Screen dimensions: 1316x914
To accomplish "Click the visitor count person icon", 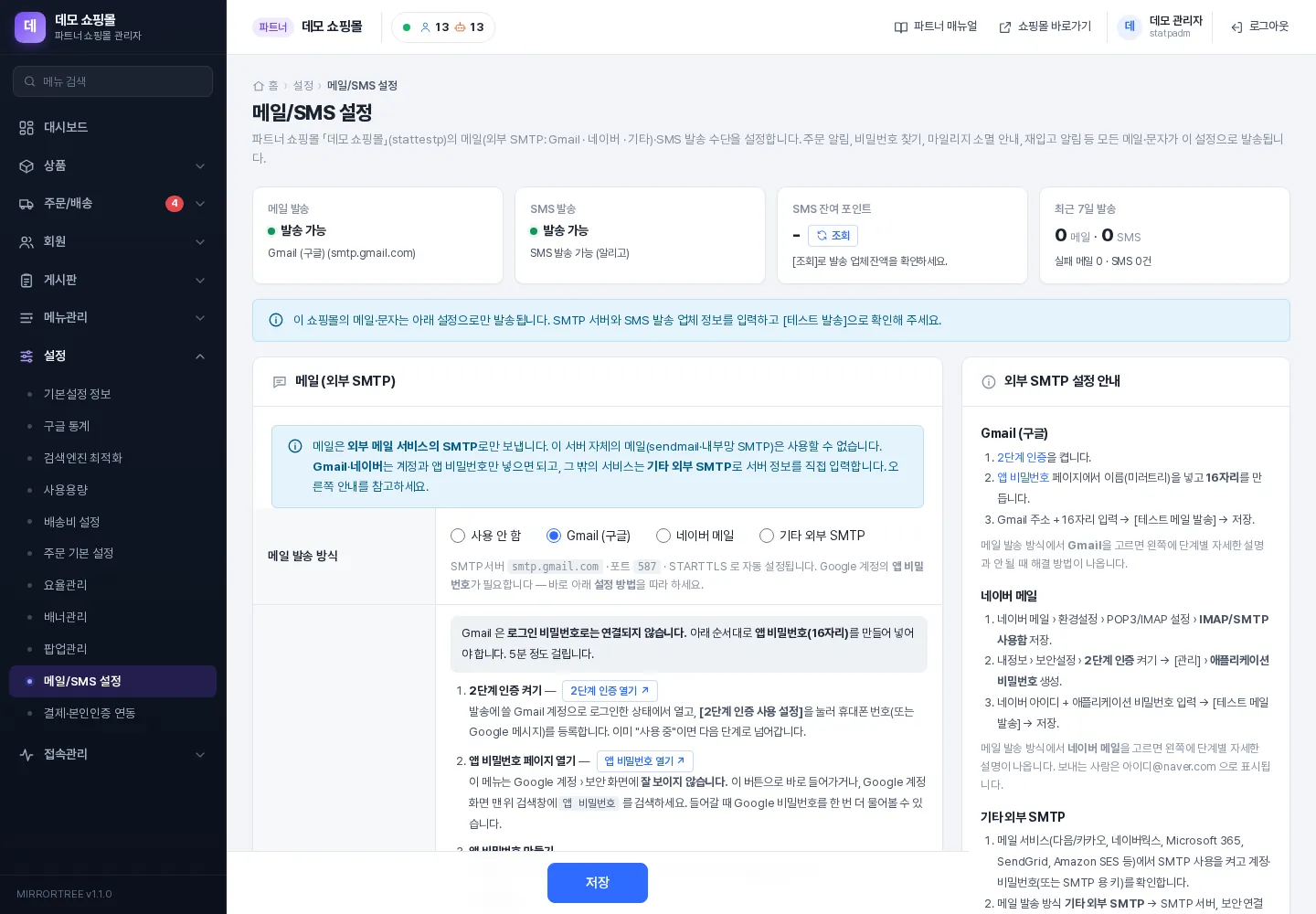I will pos(425,27).
